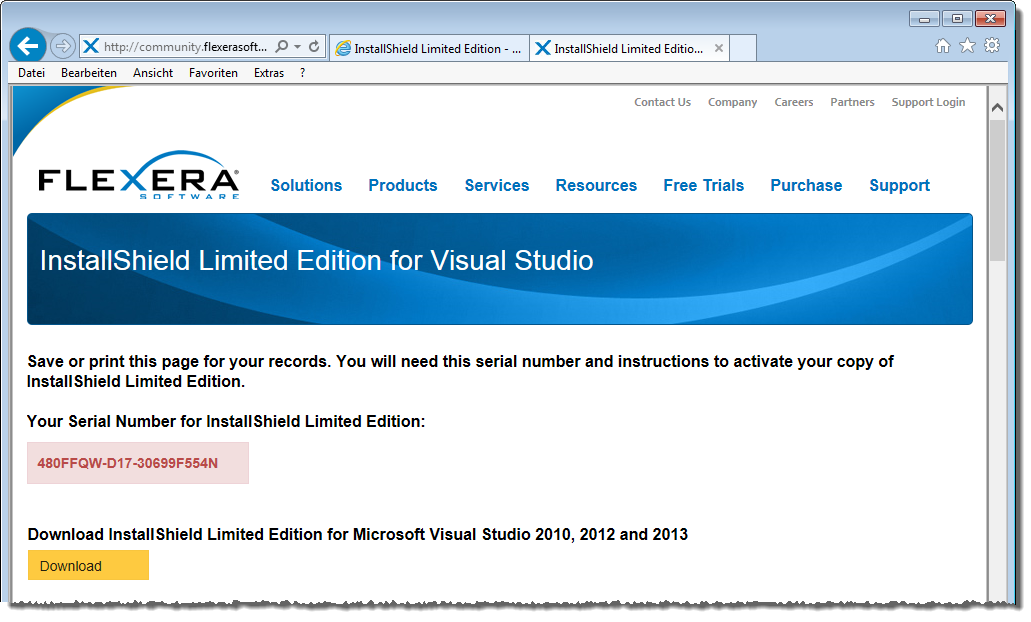Select the active Flexera InstallShield tab

pyautogui.click(x=629, y=48)
